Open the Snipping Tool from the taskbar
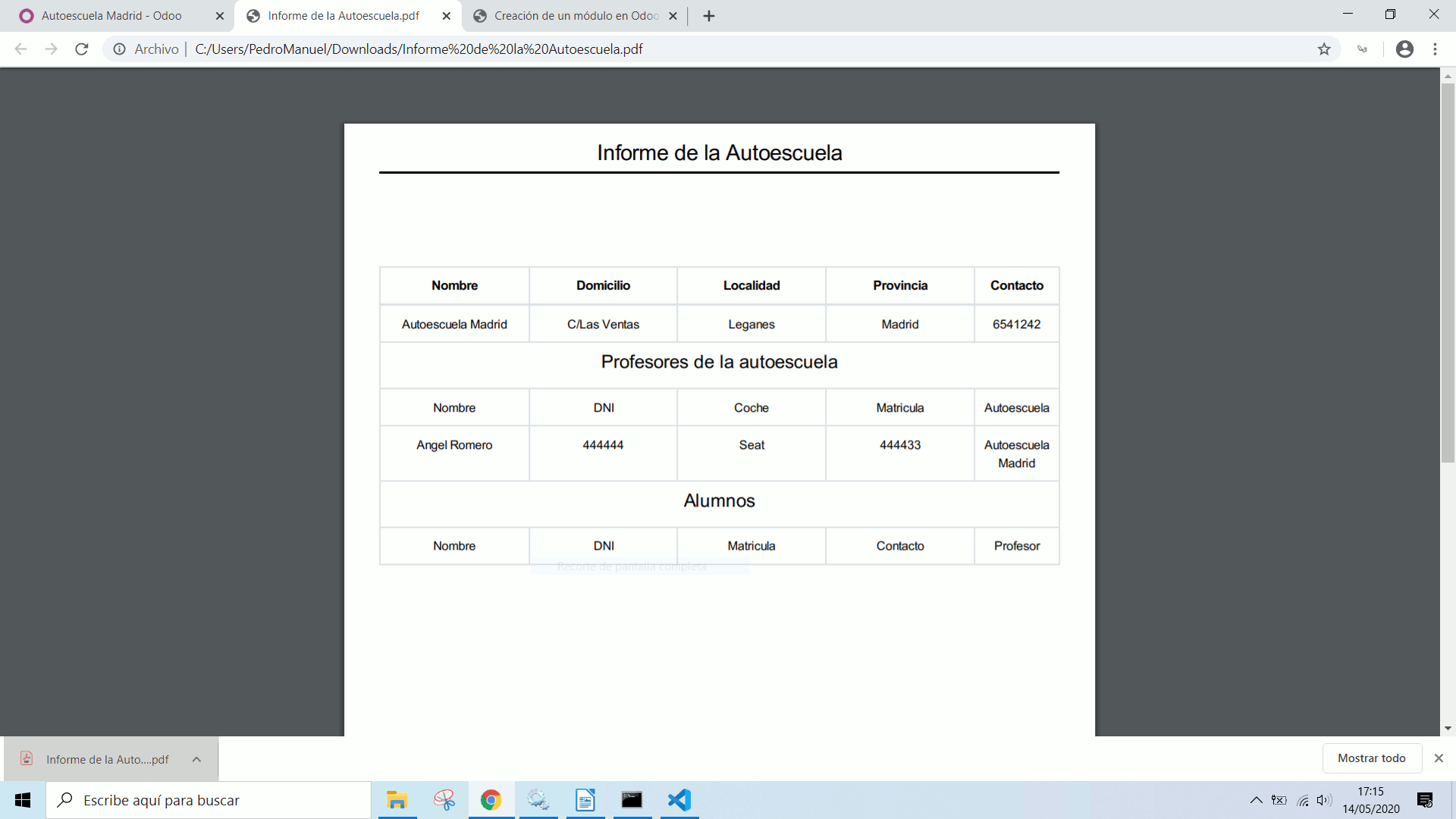Image resolution: width=1456 pixels, height=819 pixels. [444, 800]
